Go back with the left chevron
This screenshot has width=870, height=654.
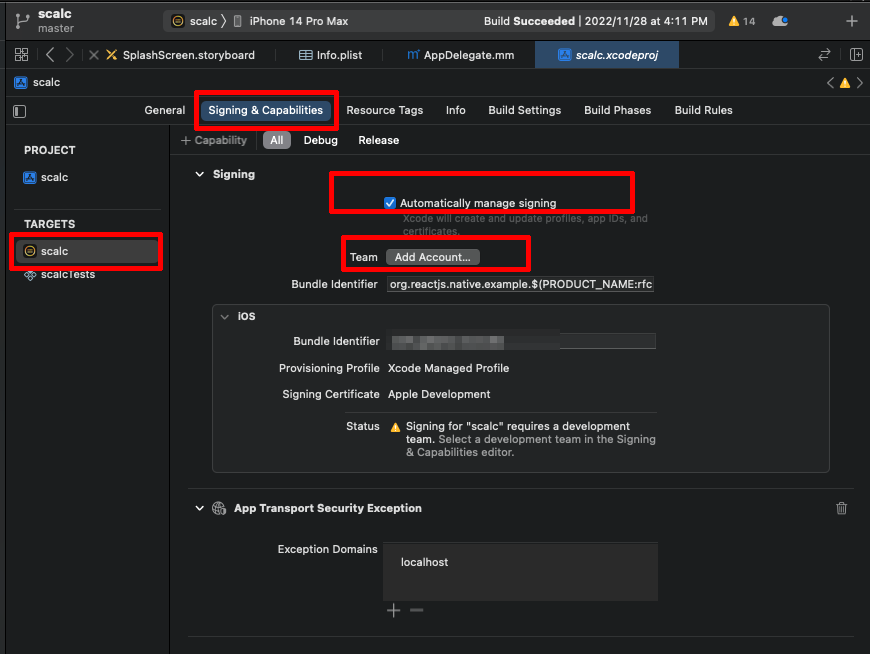click(x=50, y=54)
